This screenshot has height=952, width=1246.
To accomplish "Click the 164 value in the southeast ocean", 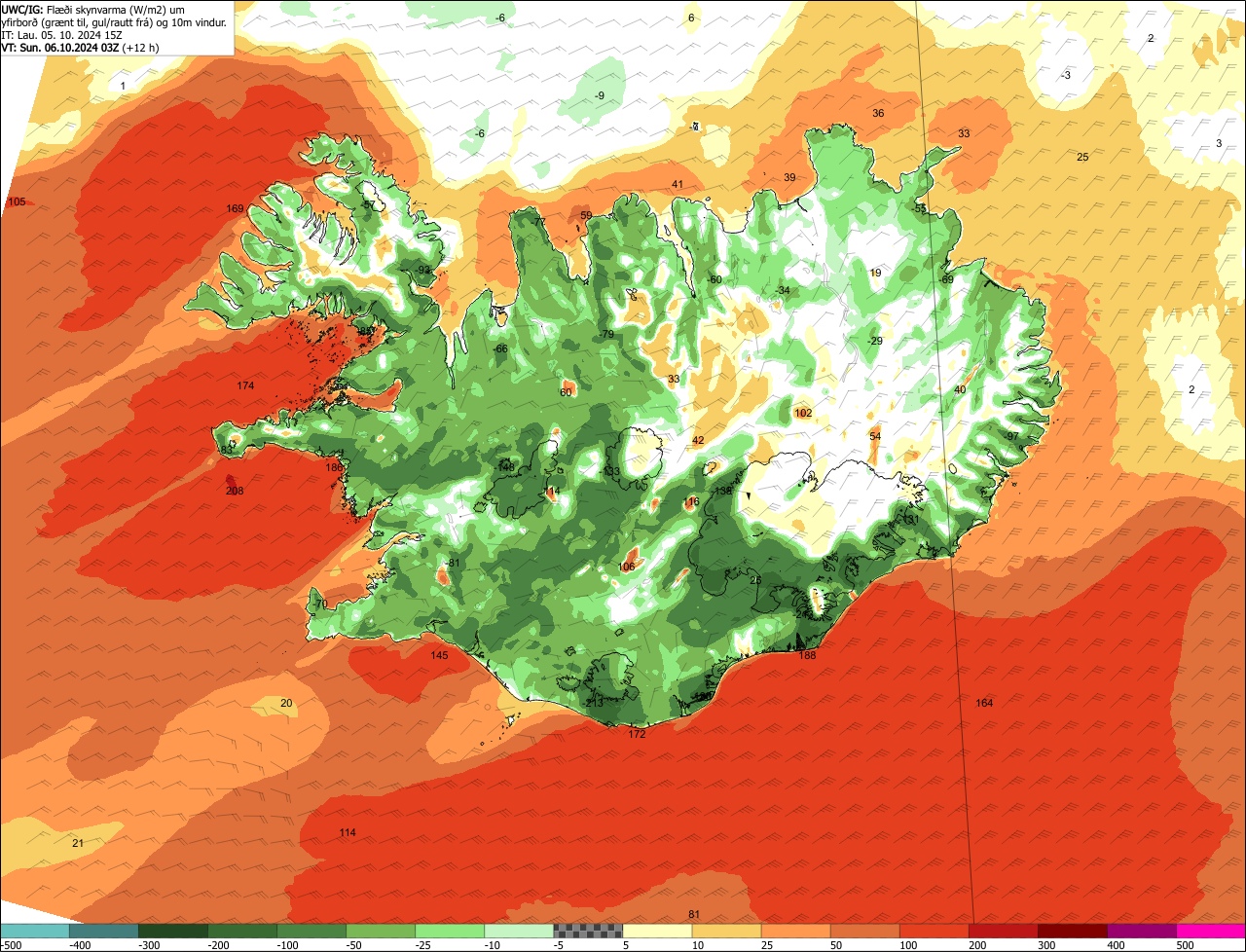I will [984, 703].
